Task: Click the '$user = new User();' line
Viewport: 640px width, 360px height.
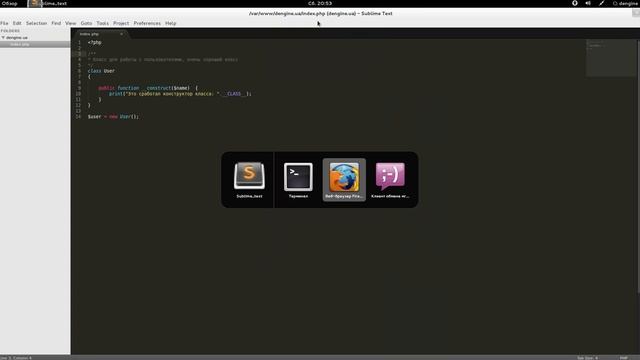Action: click(x=113, y=117)
